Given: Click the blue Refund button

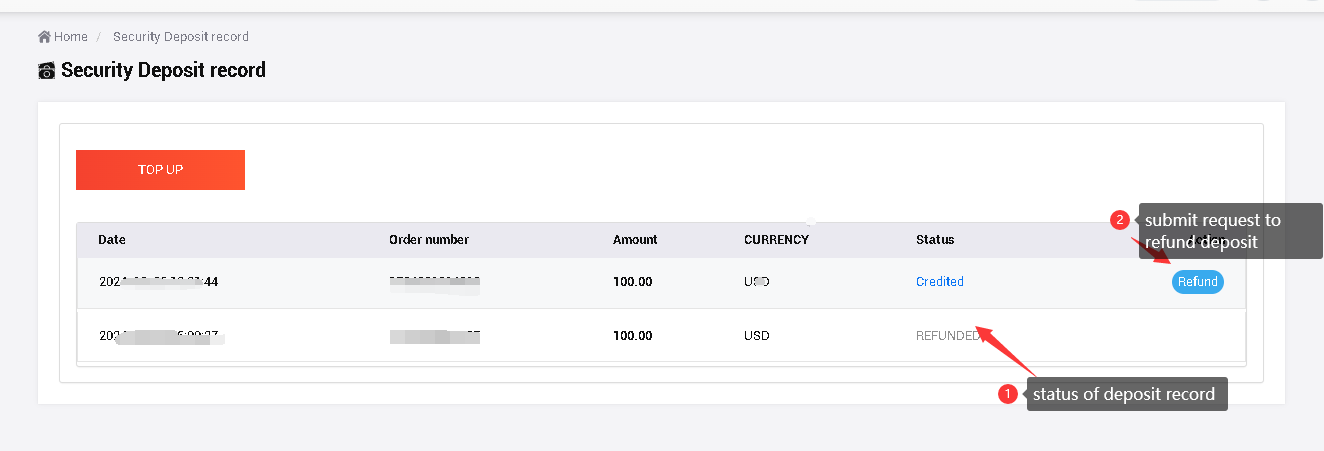Looking at the screenshot, I should (x=1197, y=282).
